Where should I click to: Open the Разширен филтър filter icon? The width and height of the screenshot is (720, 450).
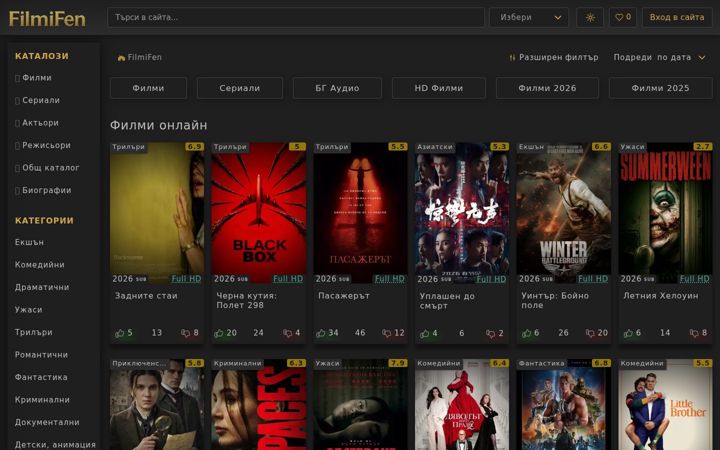pos(512,57)
